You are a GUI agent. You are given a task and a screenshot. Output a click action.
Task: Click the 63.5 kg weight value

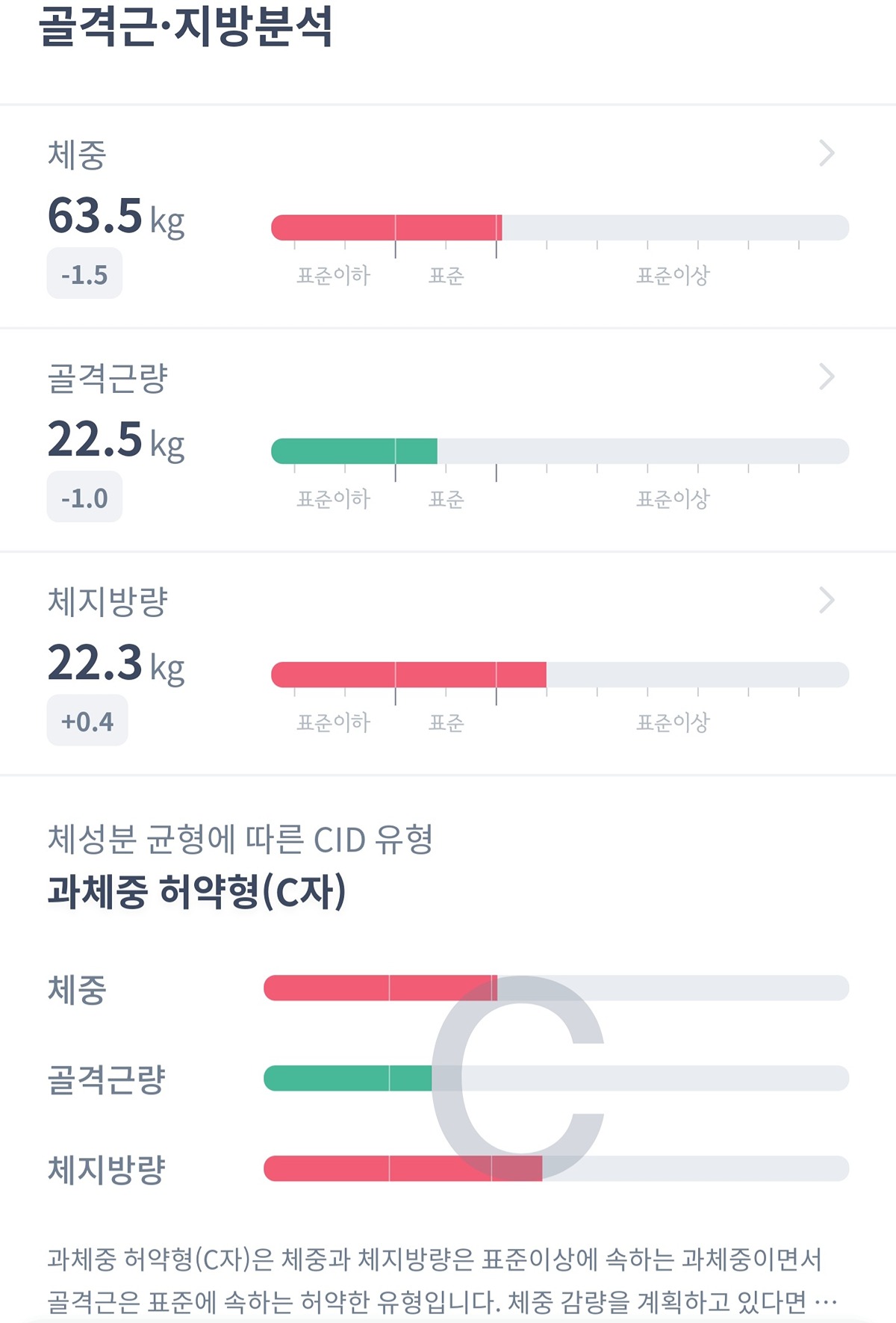(x=116, y=217)
